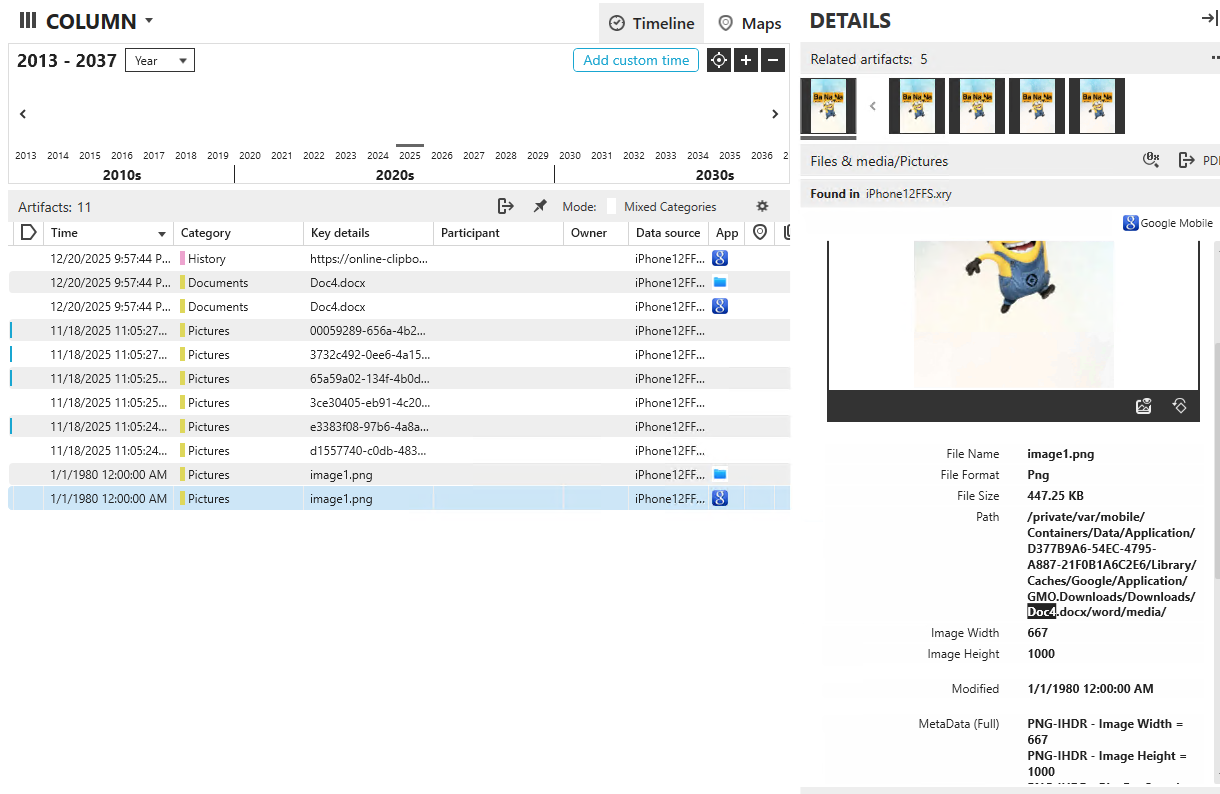The height and width of the screenshot is (794, 1220).
Task: Click the export icon above the artifacts list
Action: 506,206
